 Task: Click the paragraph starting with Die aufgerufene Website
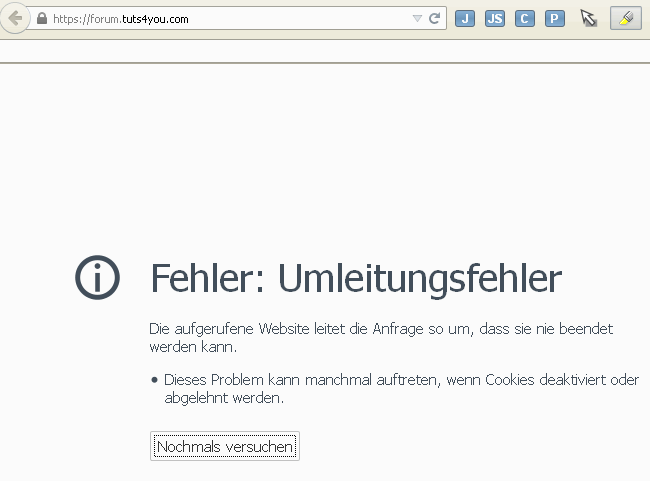[x=380, y=338]
